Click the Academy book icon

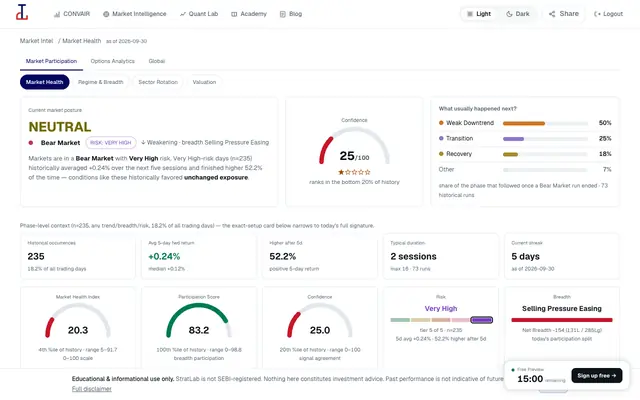tap(234, 14)
